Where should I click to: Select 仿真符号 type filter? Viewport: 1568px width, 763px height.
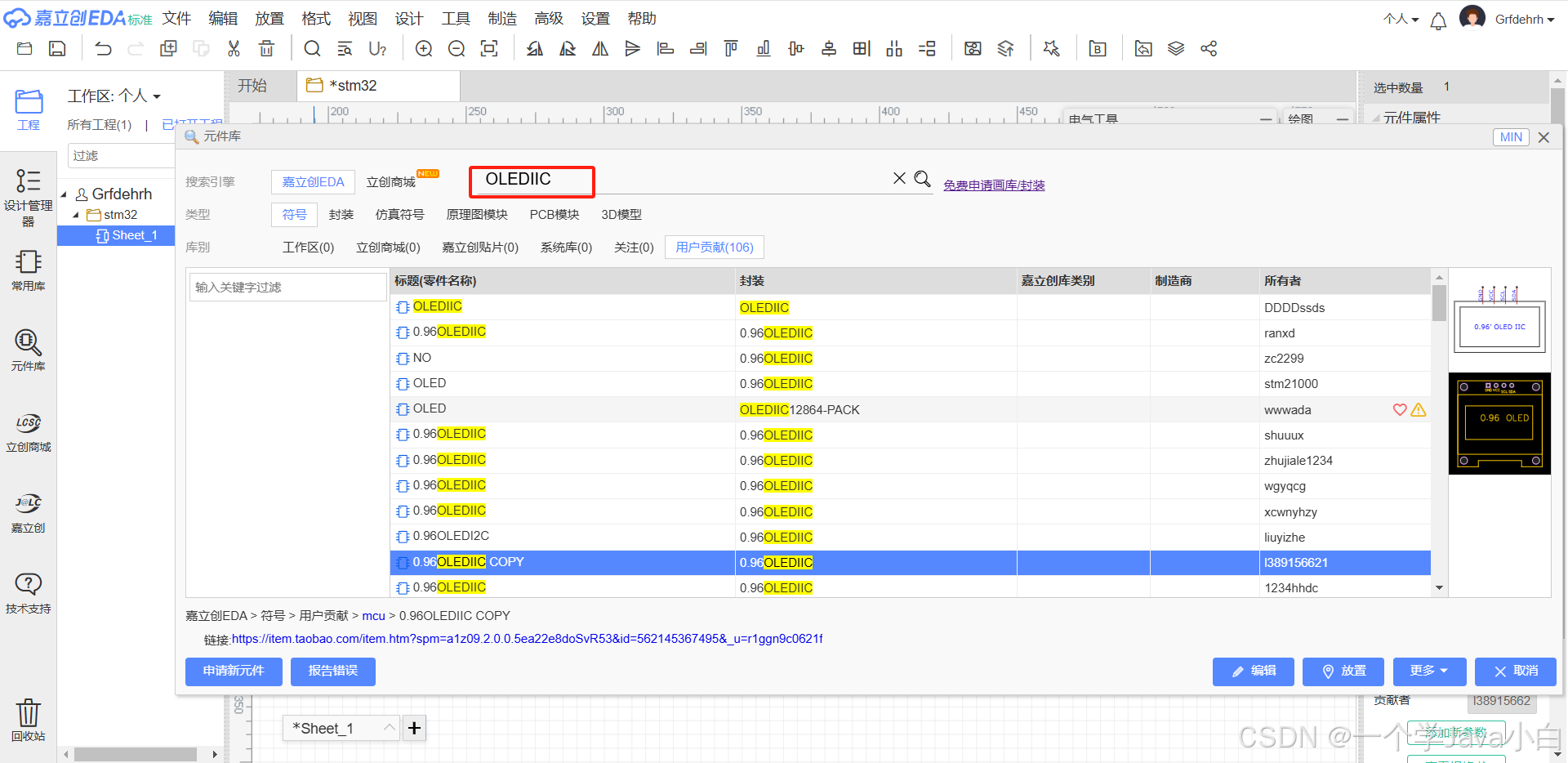click(x=399, y=215)
